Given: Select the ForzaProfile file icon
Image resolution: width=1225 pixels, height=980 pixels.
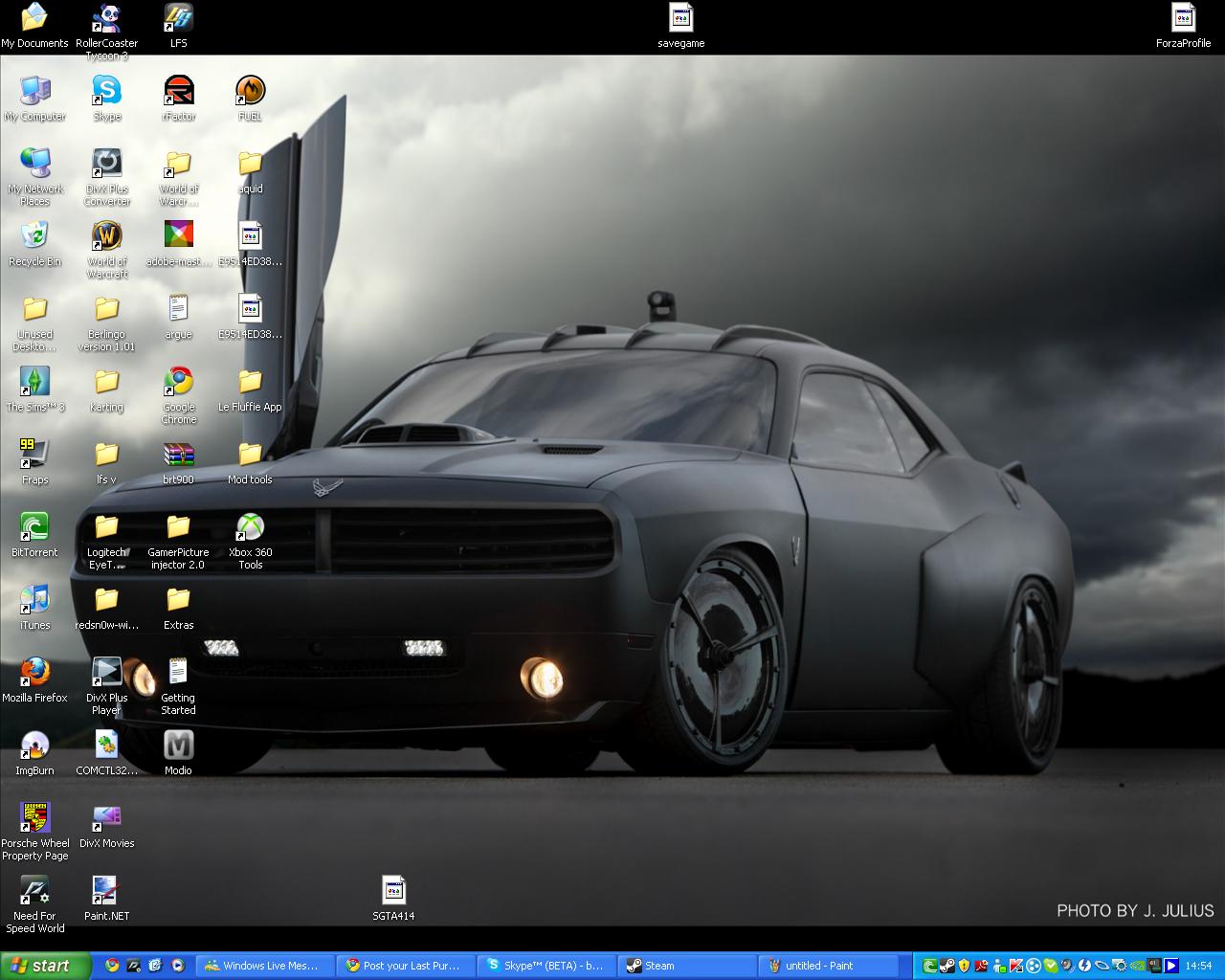Looking at the screenshot, I should (x=1183, y=26).
